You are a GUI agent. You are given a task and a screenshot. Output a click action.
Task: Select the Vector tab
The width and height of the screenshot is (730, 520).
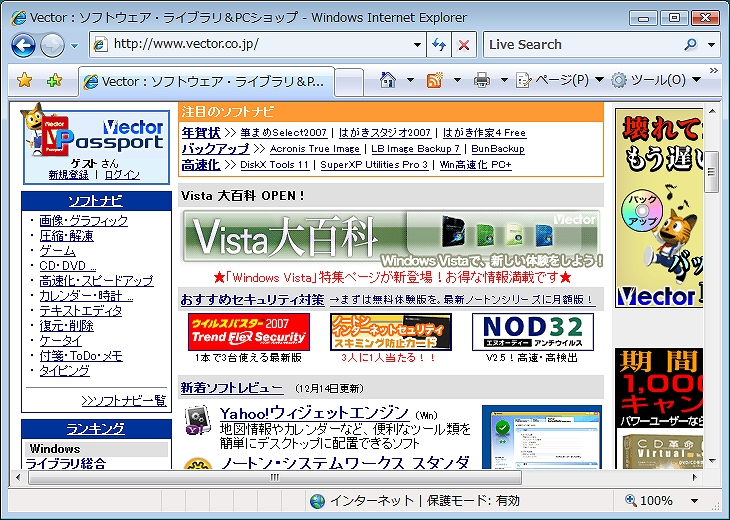(206, 82)
